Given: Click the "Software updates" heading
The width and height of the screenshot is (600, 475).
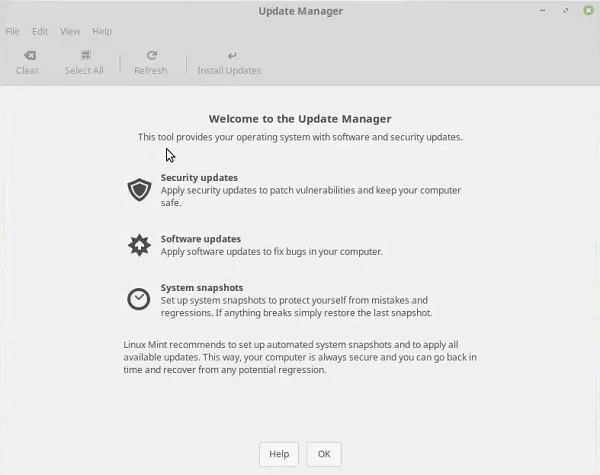Looking at the screenshot, I should pos(201,239).
